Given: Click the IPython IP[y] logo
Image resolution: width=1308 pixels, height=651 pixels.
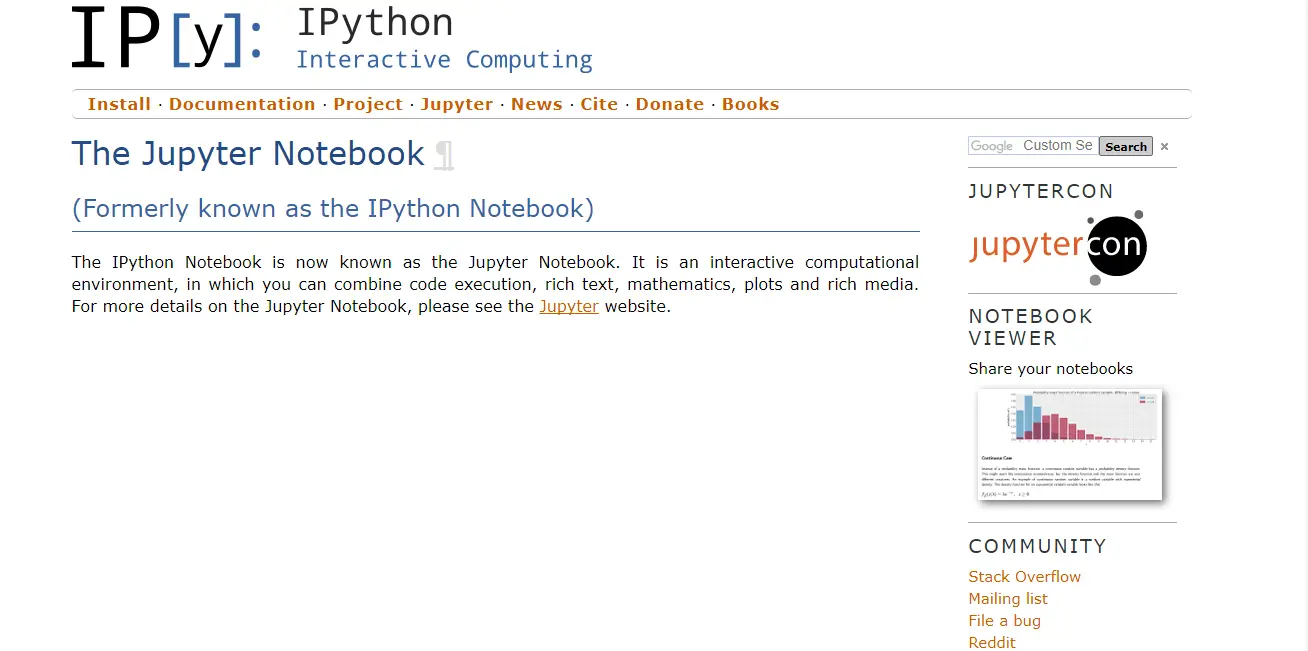Looking at the screenshot, I should [x=168, y=38].
